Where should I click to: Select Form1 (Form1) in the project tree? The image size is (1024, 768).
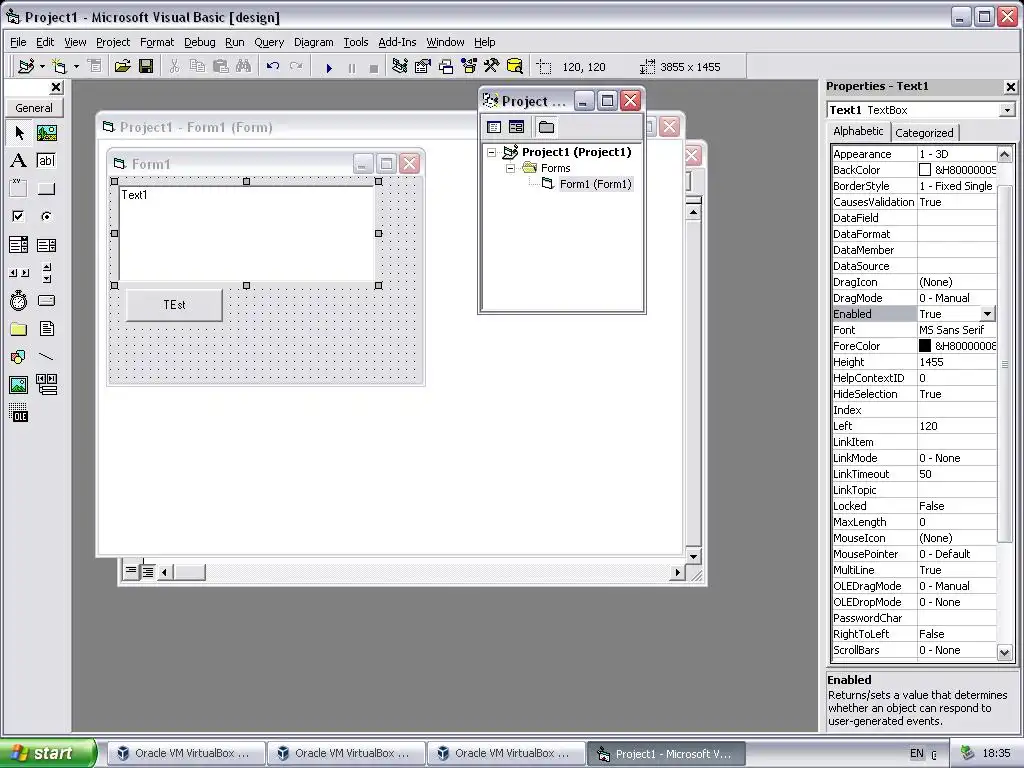[595, 184]
